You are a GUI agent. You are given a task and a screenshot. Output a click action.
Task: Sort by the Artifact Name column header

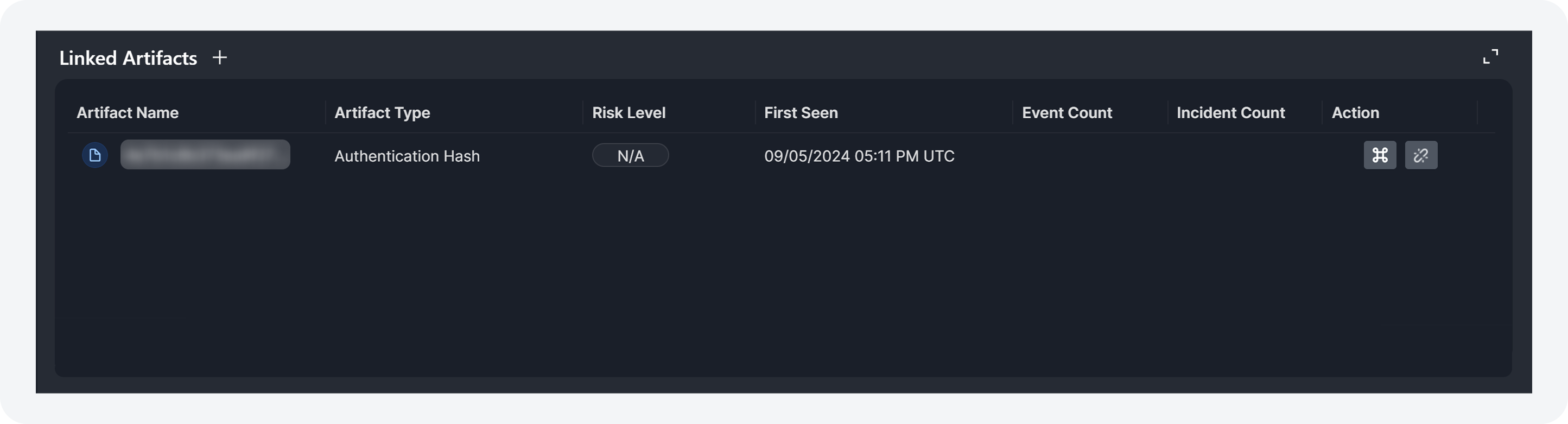127,113
